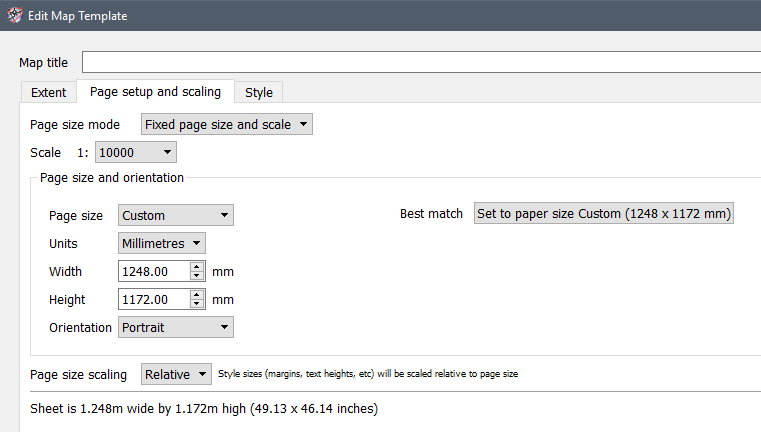
Task: Click the app icon in the title bar
Action: click(14, 16)
